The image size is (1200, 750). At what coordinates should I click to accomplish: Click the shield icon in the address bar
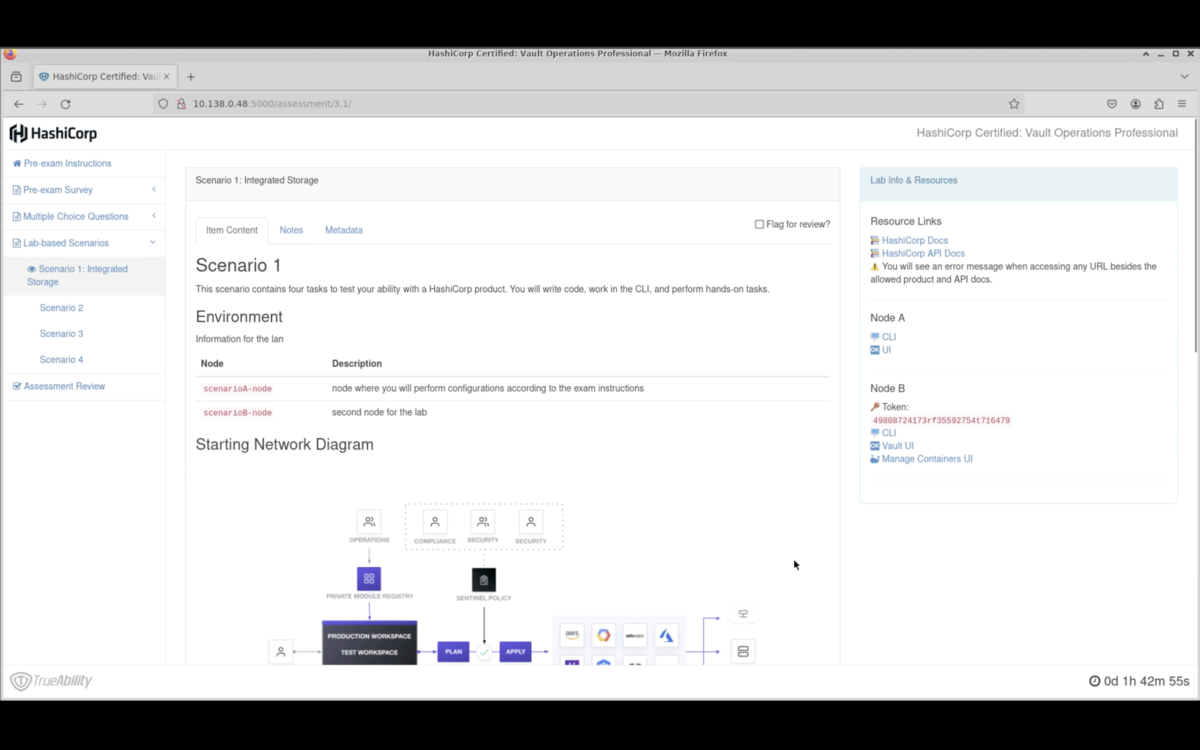pyautogui.click(x=164, y=103)
